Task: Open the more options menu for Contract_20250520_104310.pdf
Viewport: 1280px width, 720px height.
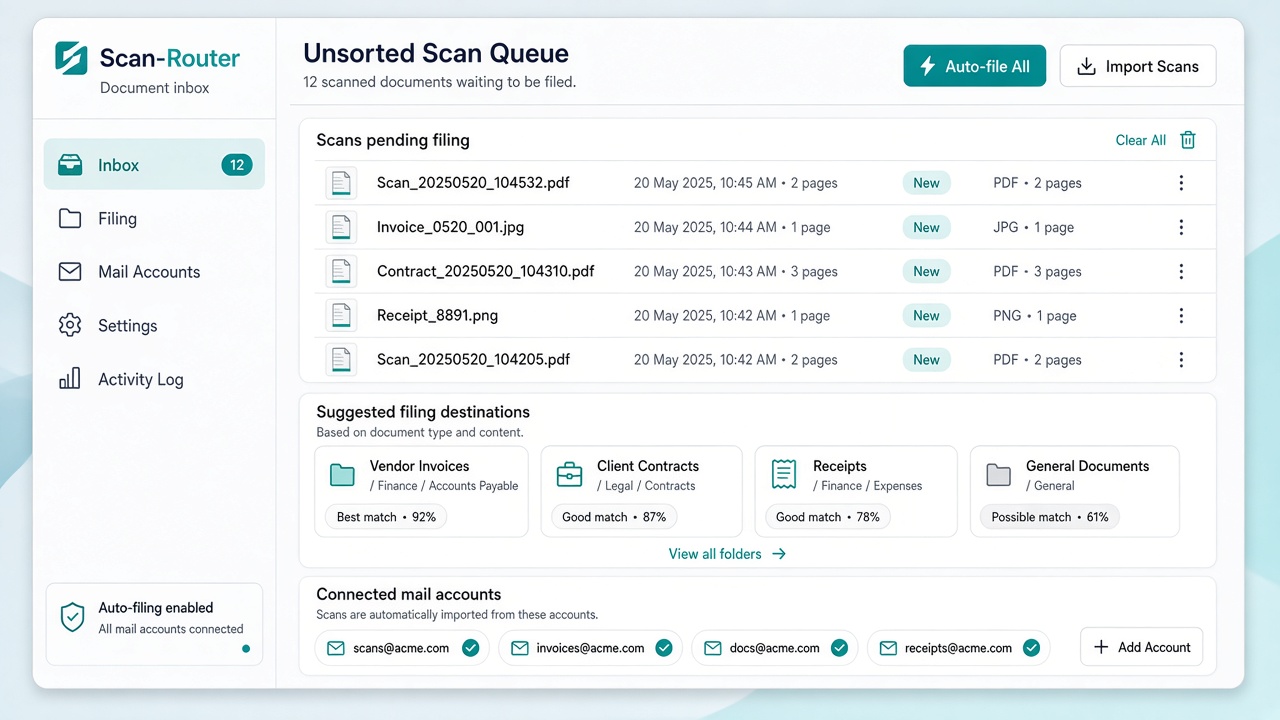Action: click(x=1181, y=271)
